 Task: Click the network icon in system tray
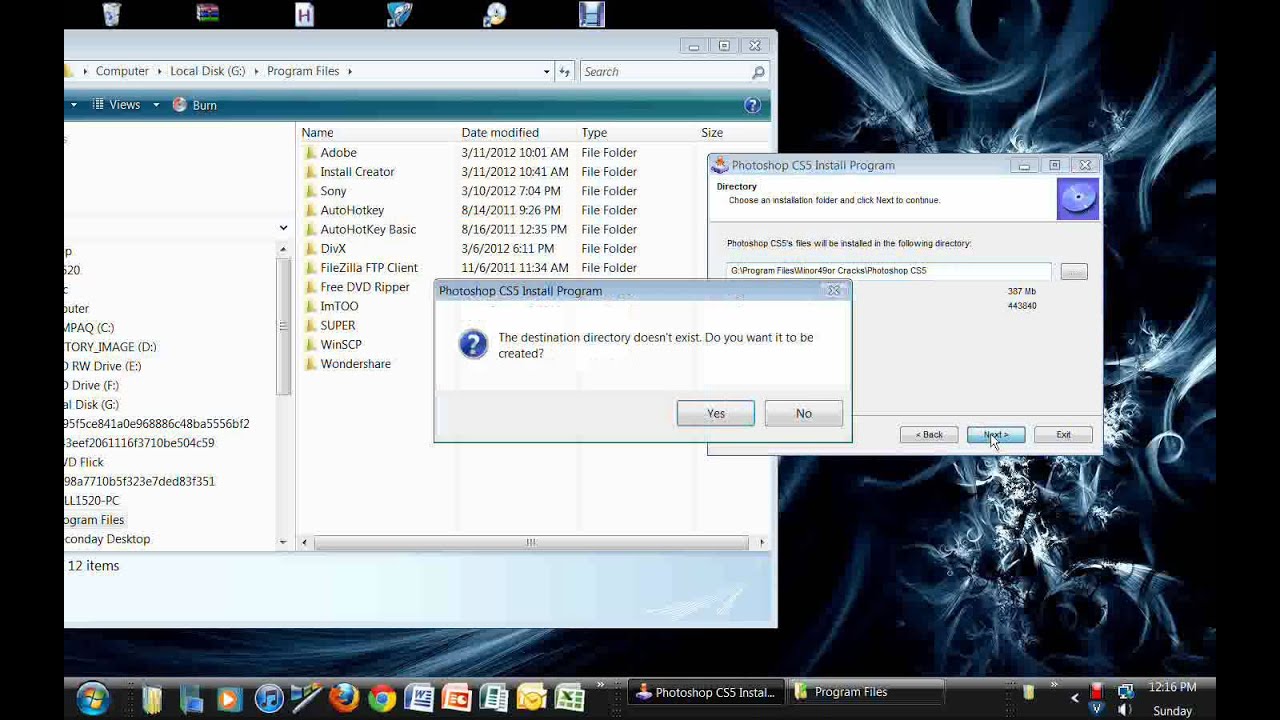coord(1125,691)
